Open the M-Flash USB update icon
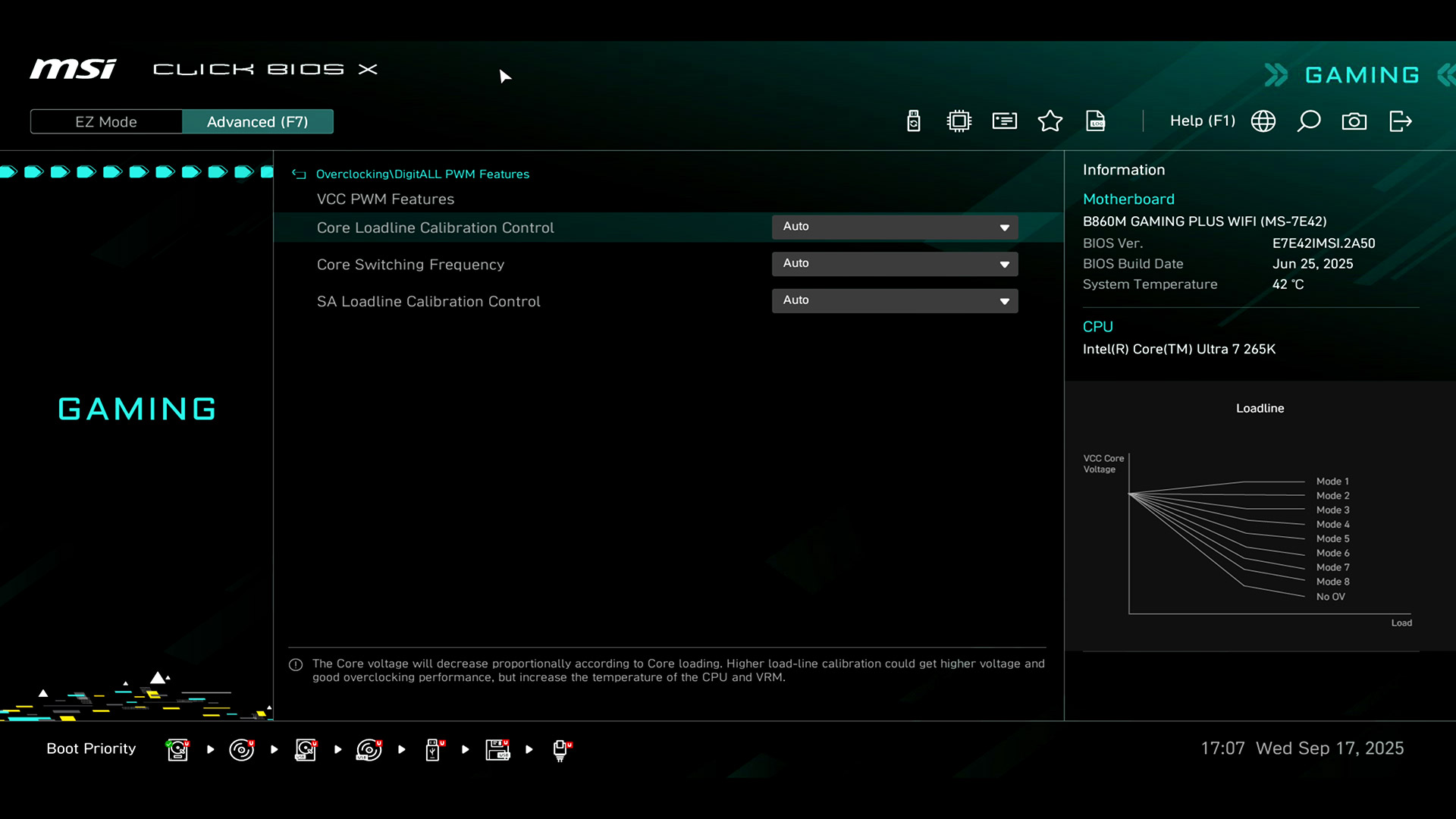Viewport: 1456px width, 819px height. (x=913, y=121)
